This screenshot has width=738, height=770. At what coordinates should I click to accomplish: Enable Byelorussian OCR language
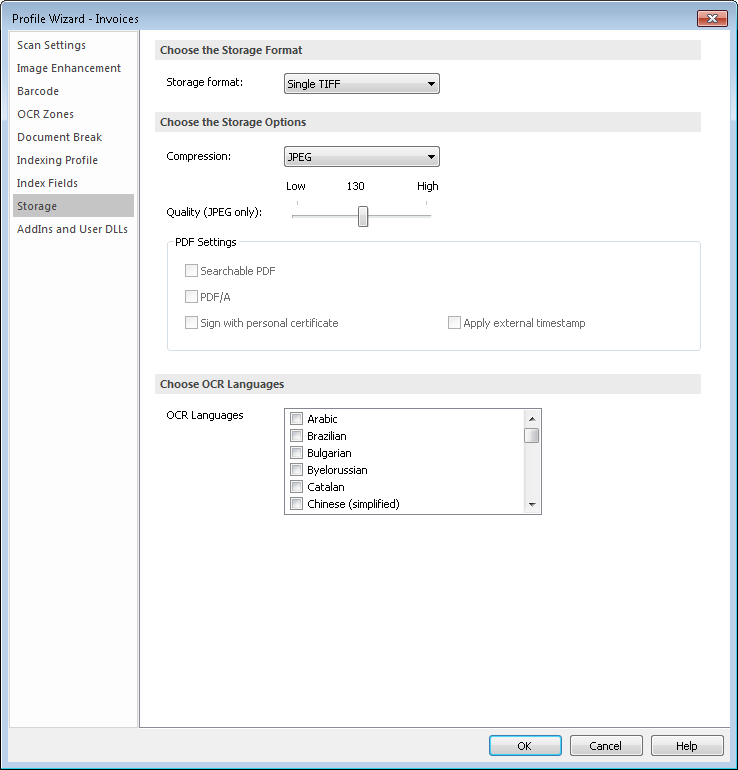pyautogui.click(x=297, y=470)
